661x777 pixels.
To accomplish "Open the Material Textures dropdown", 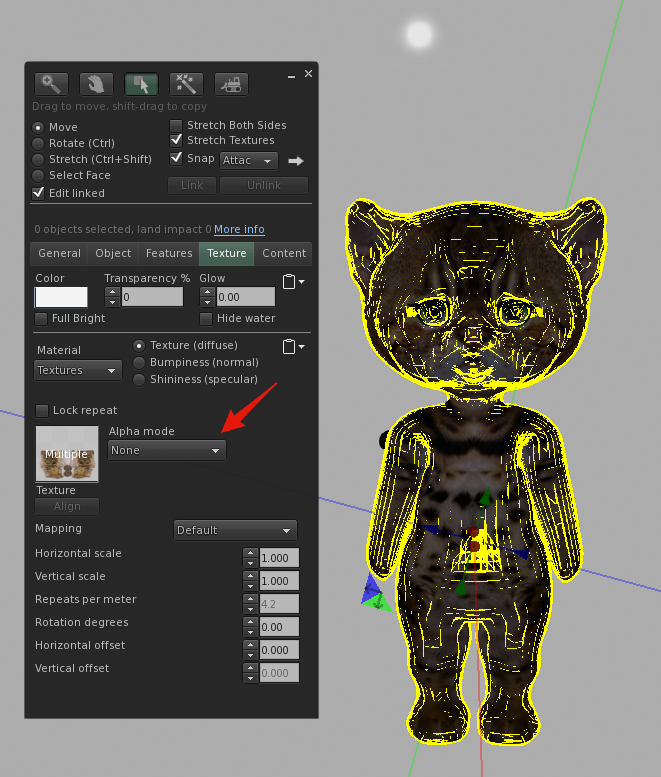I will 78,370.
